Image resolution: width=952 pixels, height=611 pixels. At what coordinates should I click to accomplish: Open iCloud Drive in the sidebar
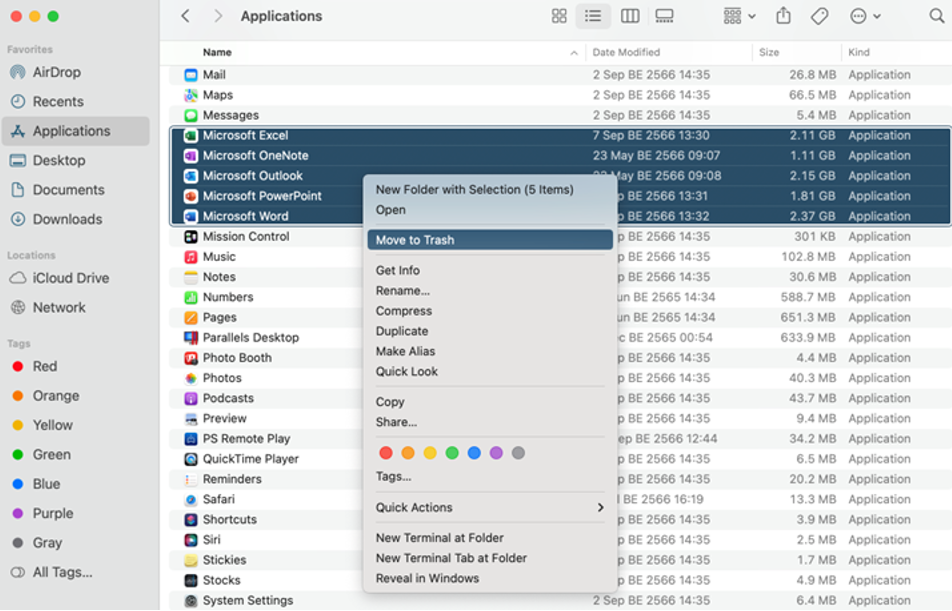pyautogui.click(x=75, y=278)
